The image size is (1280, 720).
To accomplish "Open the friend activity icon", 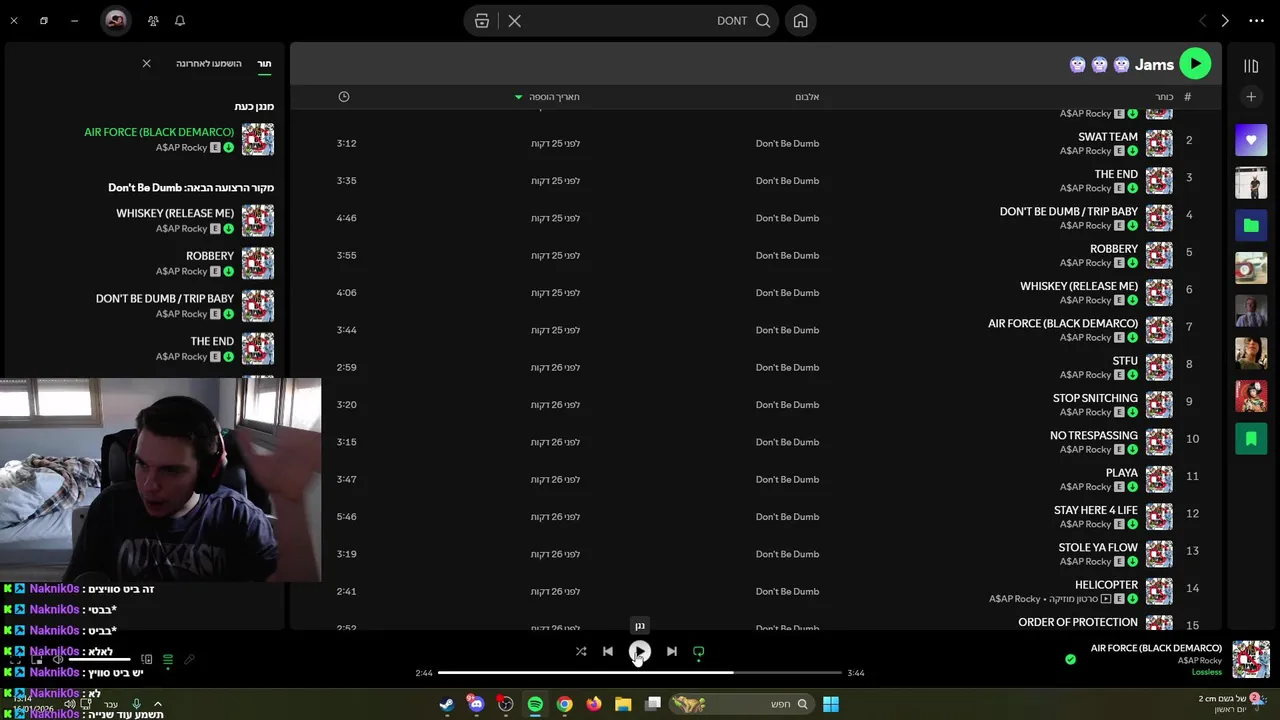I will (x=153, y=20).
